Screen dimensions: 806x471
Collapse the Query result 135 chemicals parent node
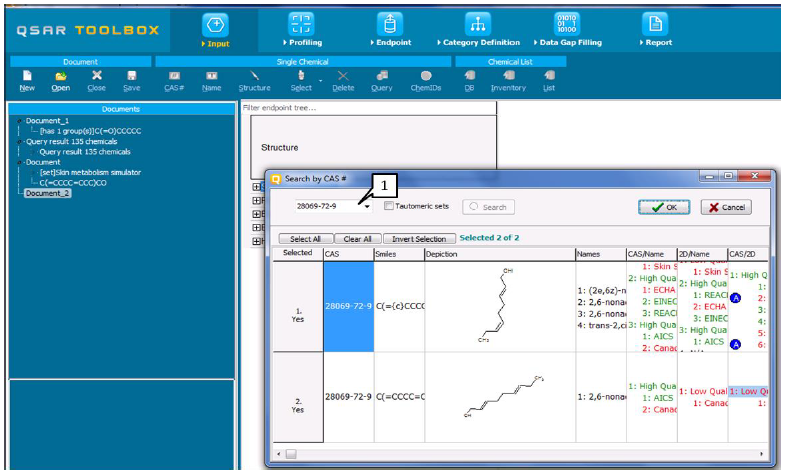pyautogui.click(x=20, y=141)
